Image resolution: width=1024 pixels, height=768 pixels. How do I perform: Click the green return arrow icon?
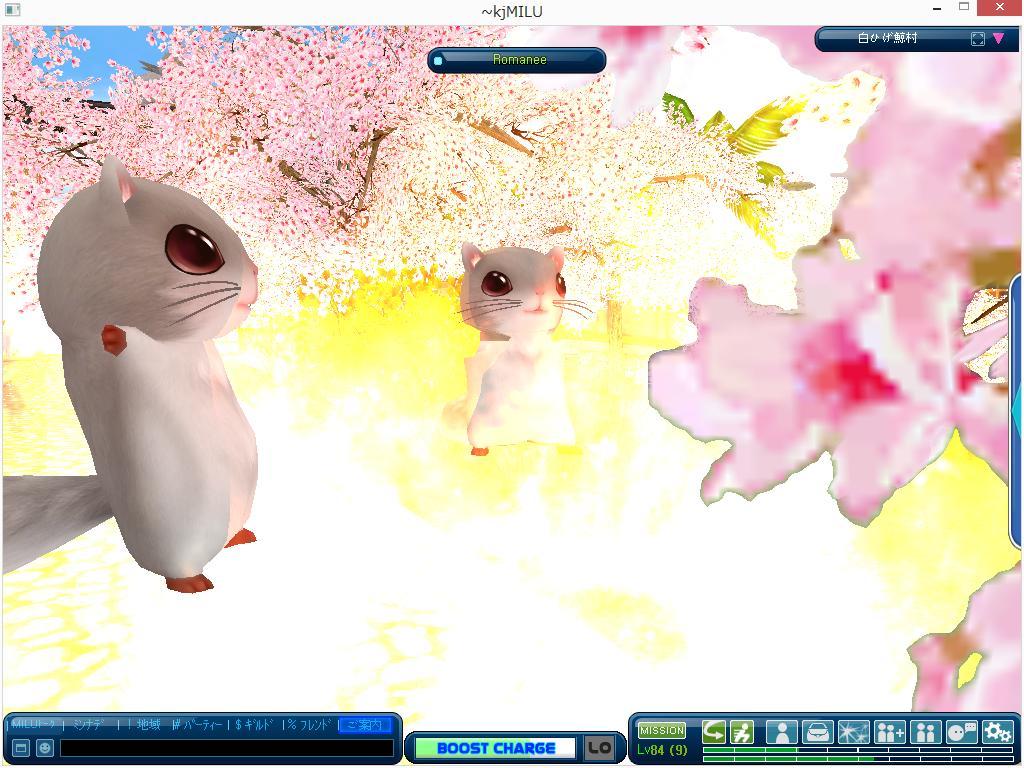pyautogui.click(x=714, y=732)
